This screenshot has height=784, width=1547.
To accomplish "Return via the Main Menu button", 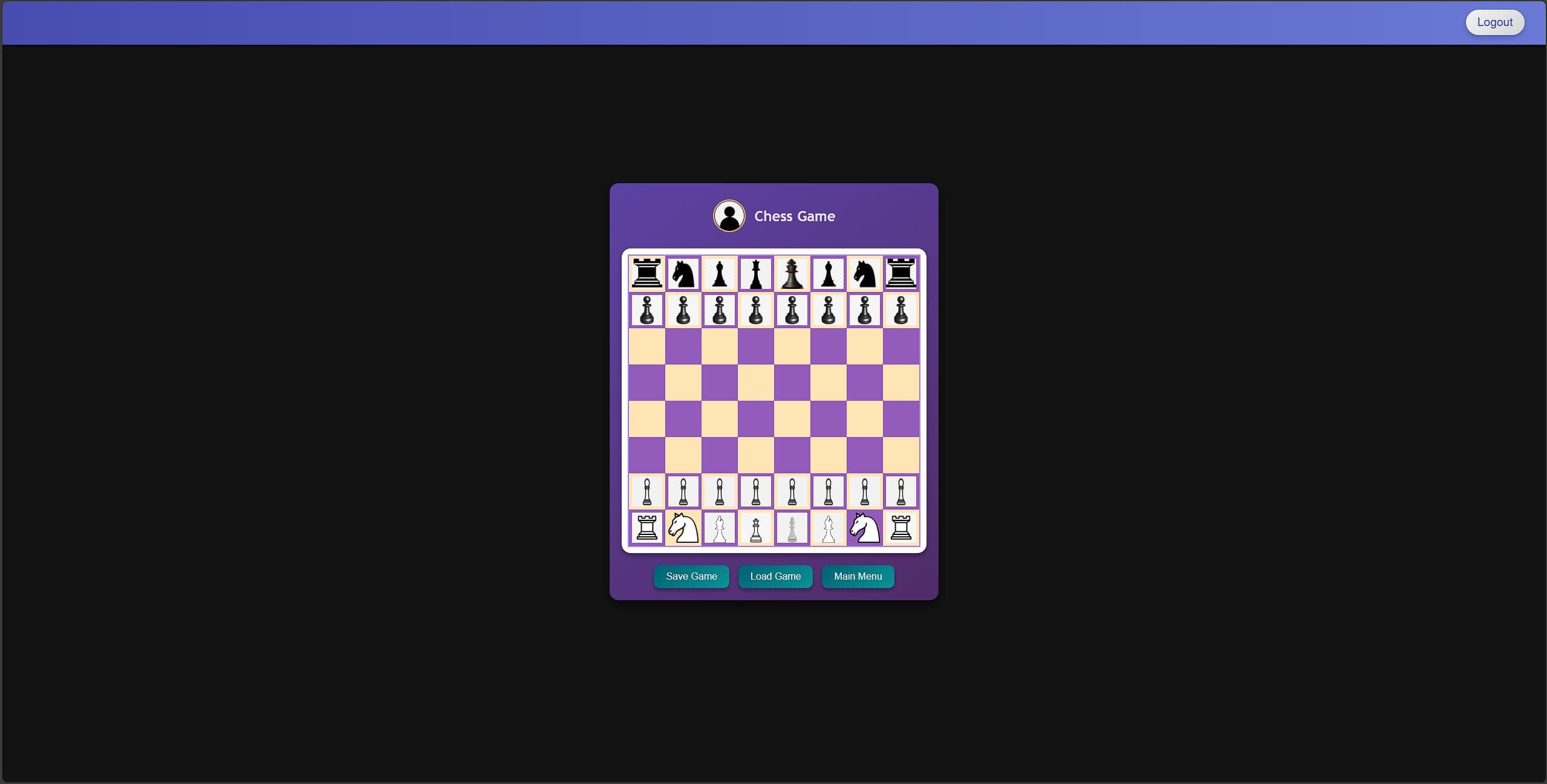I will tap(857, 576).
